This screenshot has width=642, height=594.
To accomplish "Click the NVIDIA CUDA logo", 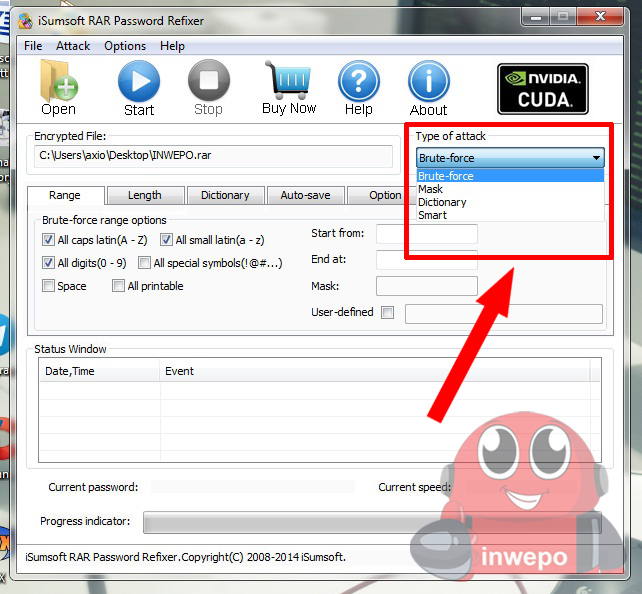I will click(x=543, y=89).
